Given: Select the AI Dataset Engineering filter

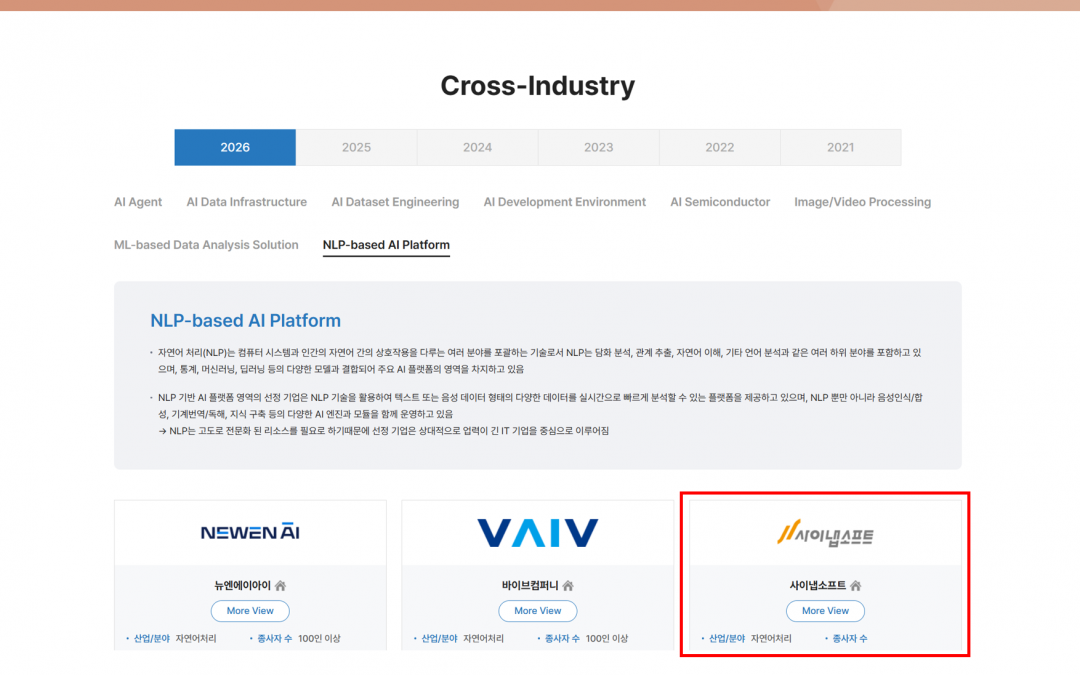Looking at the screenshot, I should tap(395, 202).
